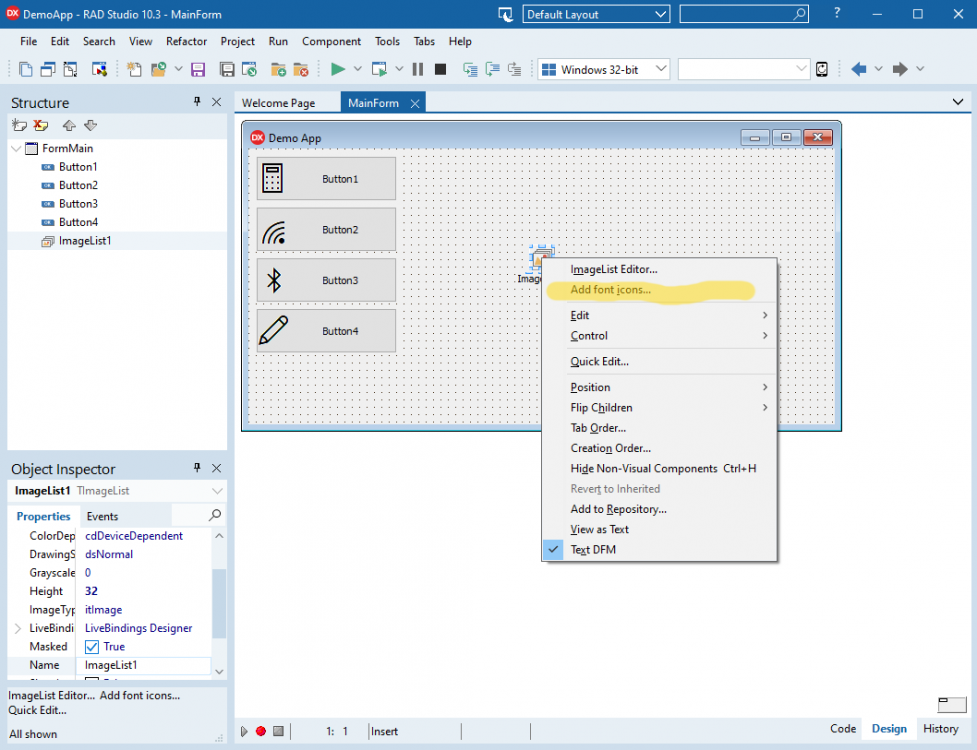977x750 pixels.
Task: Click Button3 with the Bluetooth icon
Action: click(x=326, y=280)
